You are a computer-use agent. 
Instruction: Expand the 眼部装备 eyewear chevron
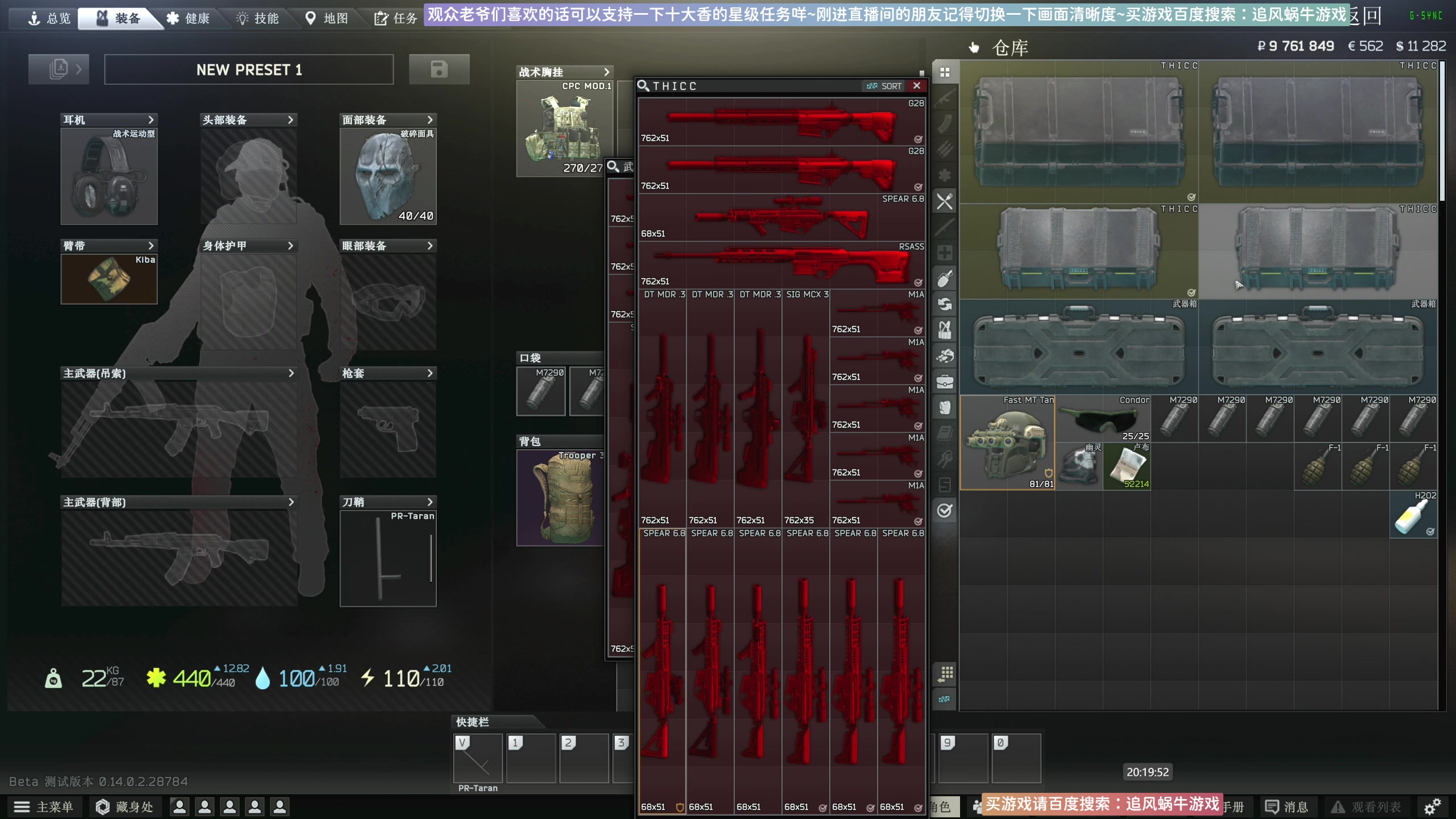[x=430, y=246]
